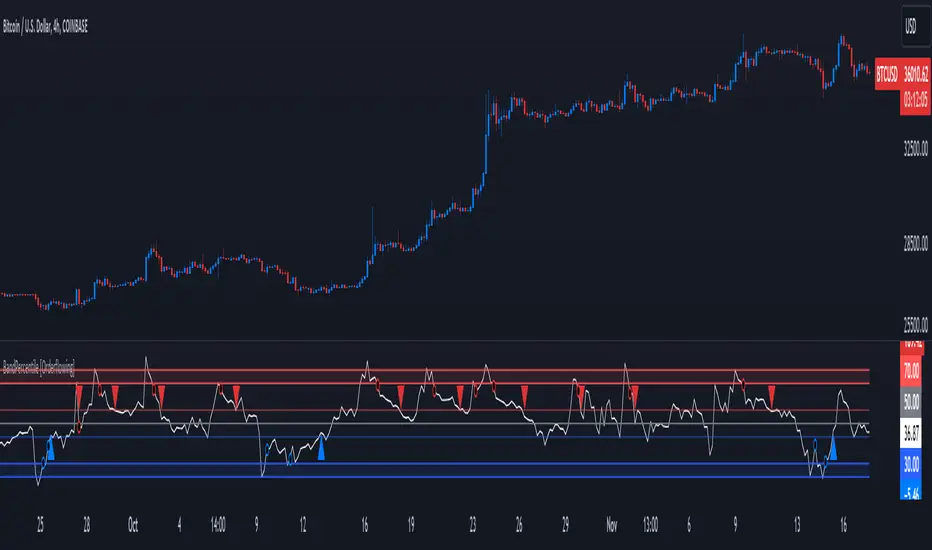Click the 28 date label on time axis
The height and width of the screenshot is (550, 932).
coord(87,525)
